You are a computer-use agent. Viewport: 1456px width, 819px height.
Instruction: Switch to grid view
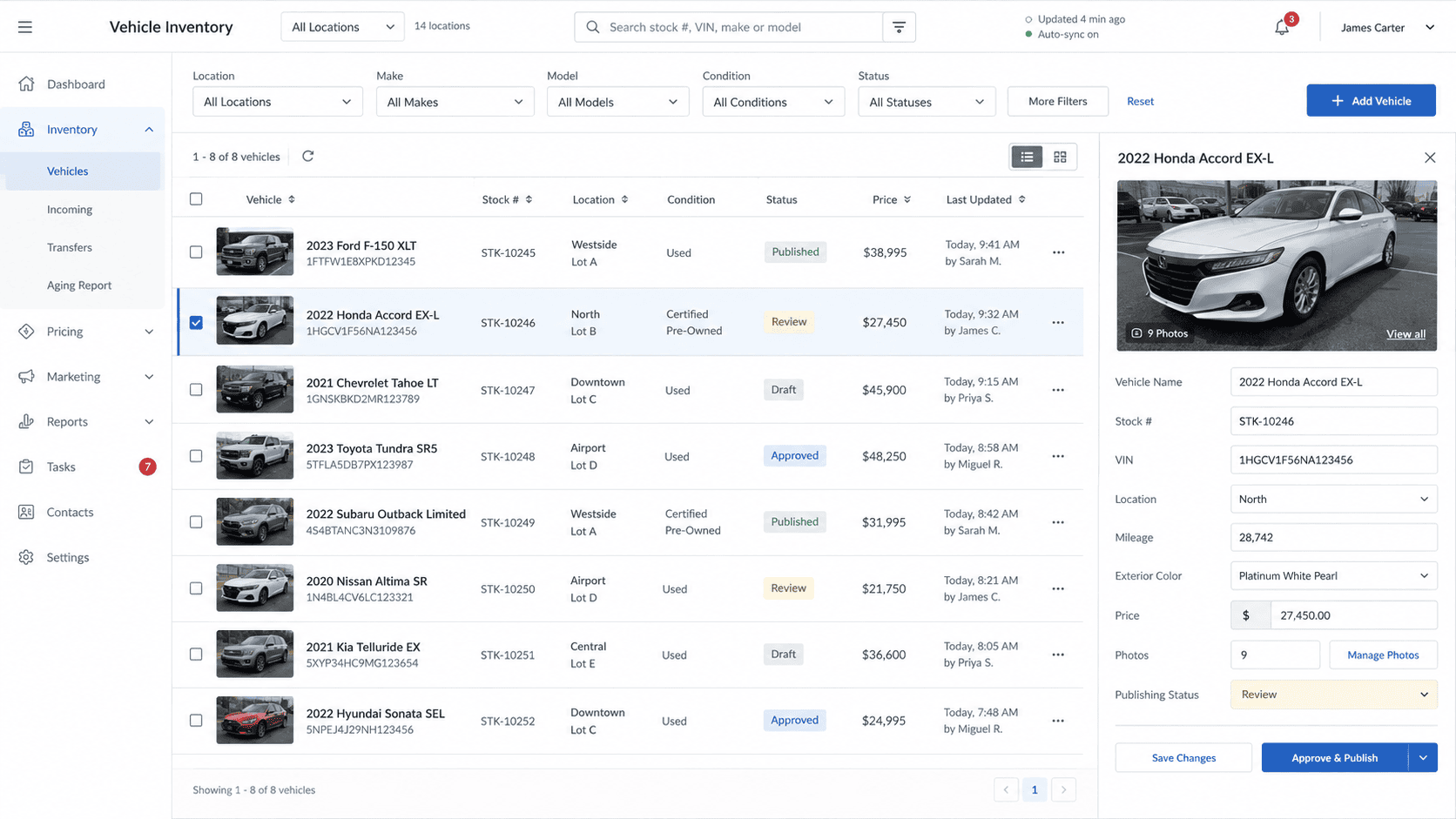(x=1060, y=157)
